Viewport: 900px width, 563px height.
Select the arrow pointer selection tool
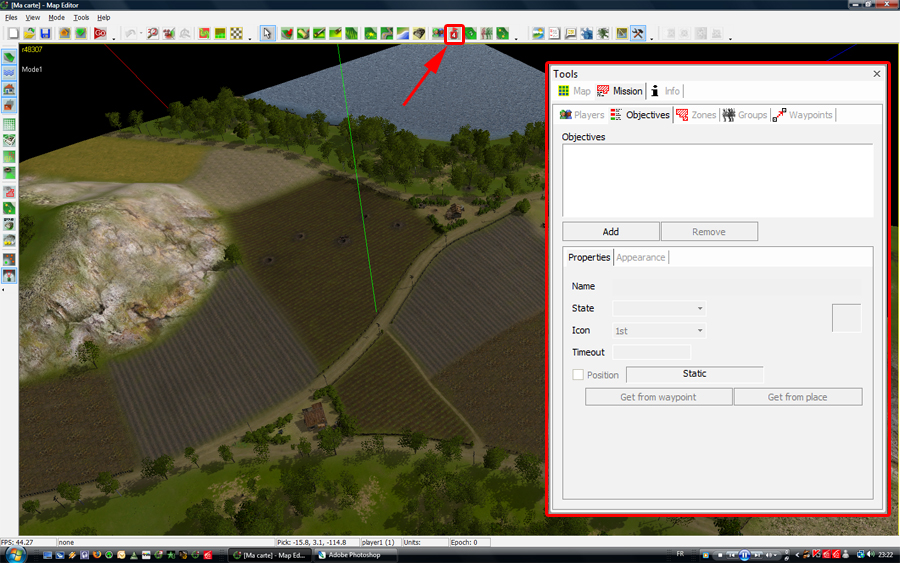(x=267, y=33)
